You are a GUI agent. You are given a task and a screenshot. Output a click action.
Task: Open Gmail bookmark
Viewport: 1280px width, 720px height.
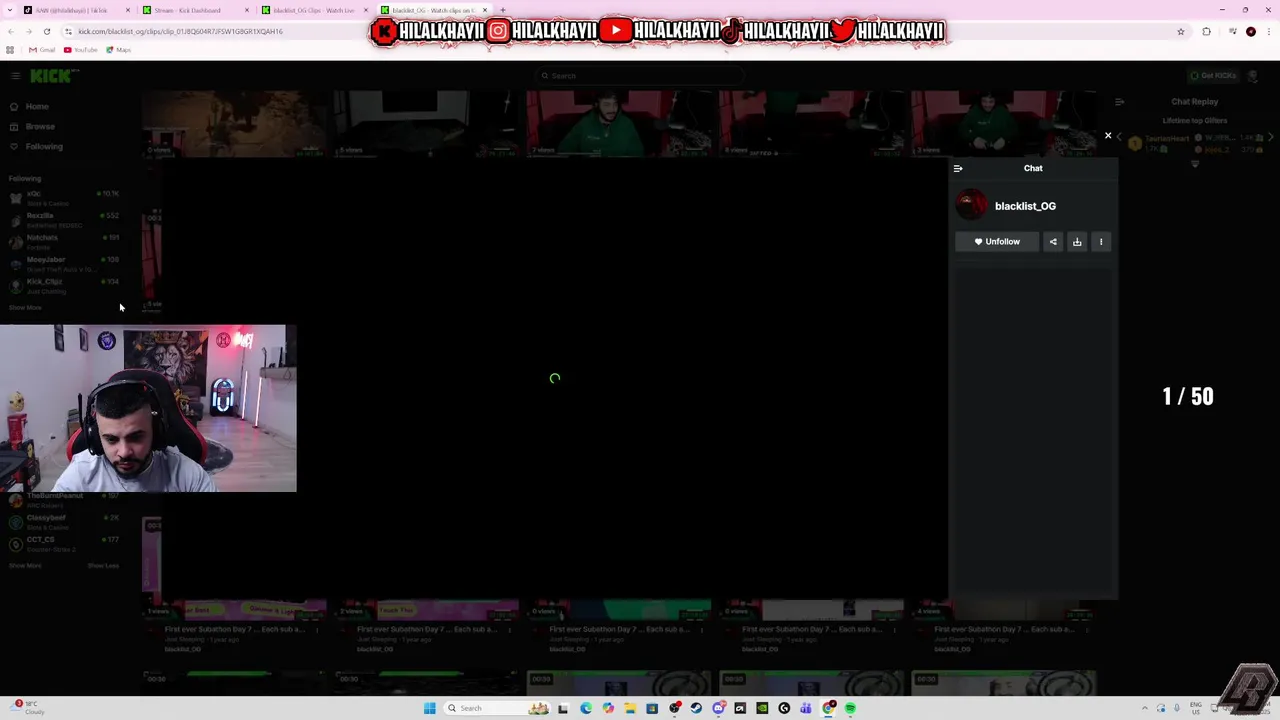coord(42,50)
